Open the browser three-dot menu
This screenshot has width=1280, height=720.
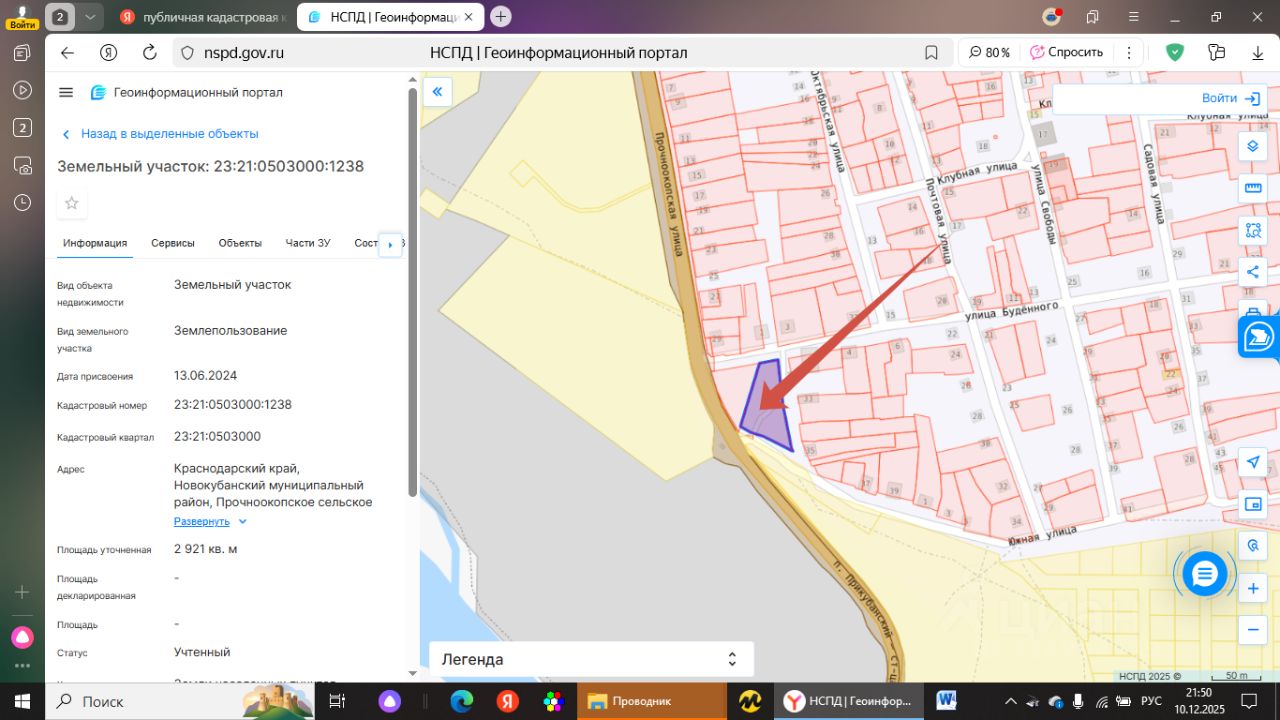click(x=1129, y=52)
